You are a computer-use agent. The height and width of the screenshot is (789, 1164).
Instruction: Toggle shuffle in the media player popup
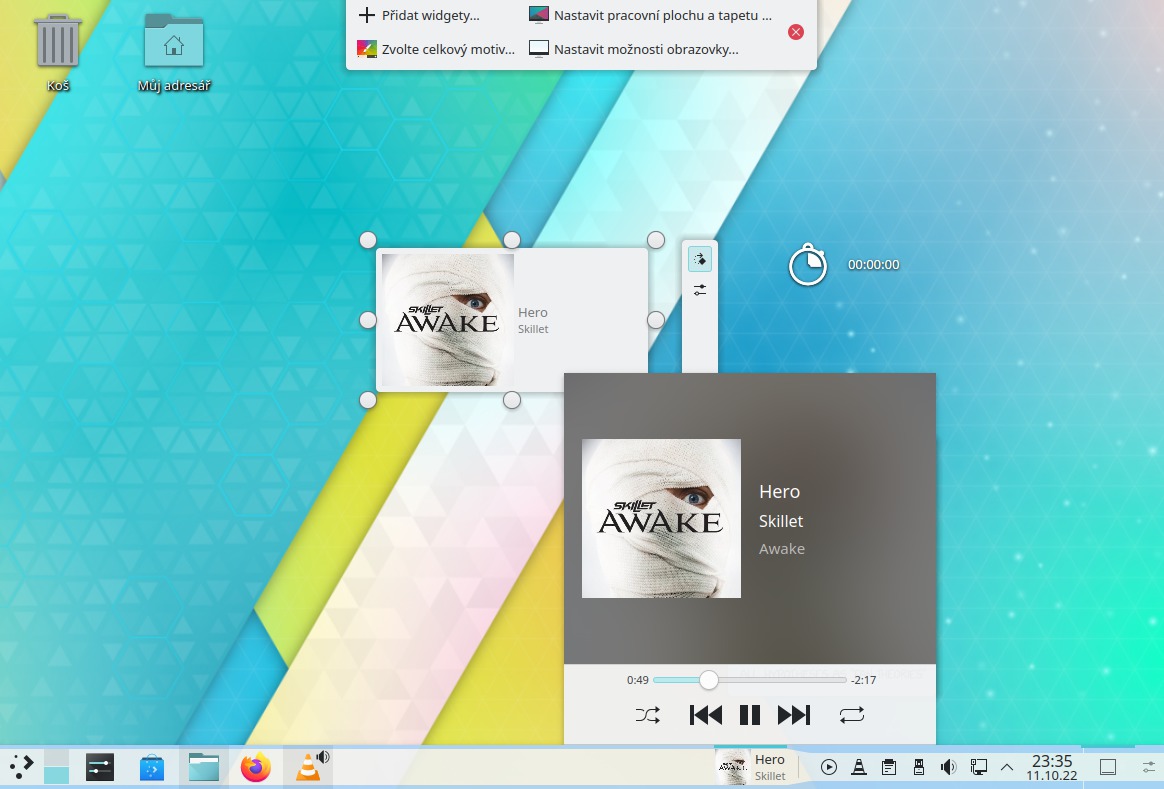(x=647, y=715)
